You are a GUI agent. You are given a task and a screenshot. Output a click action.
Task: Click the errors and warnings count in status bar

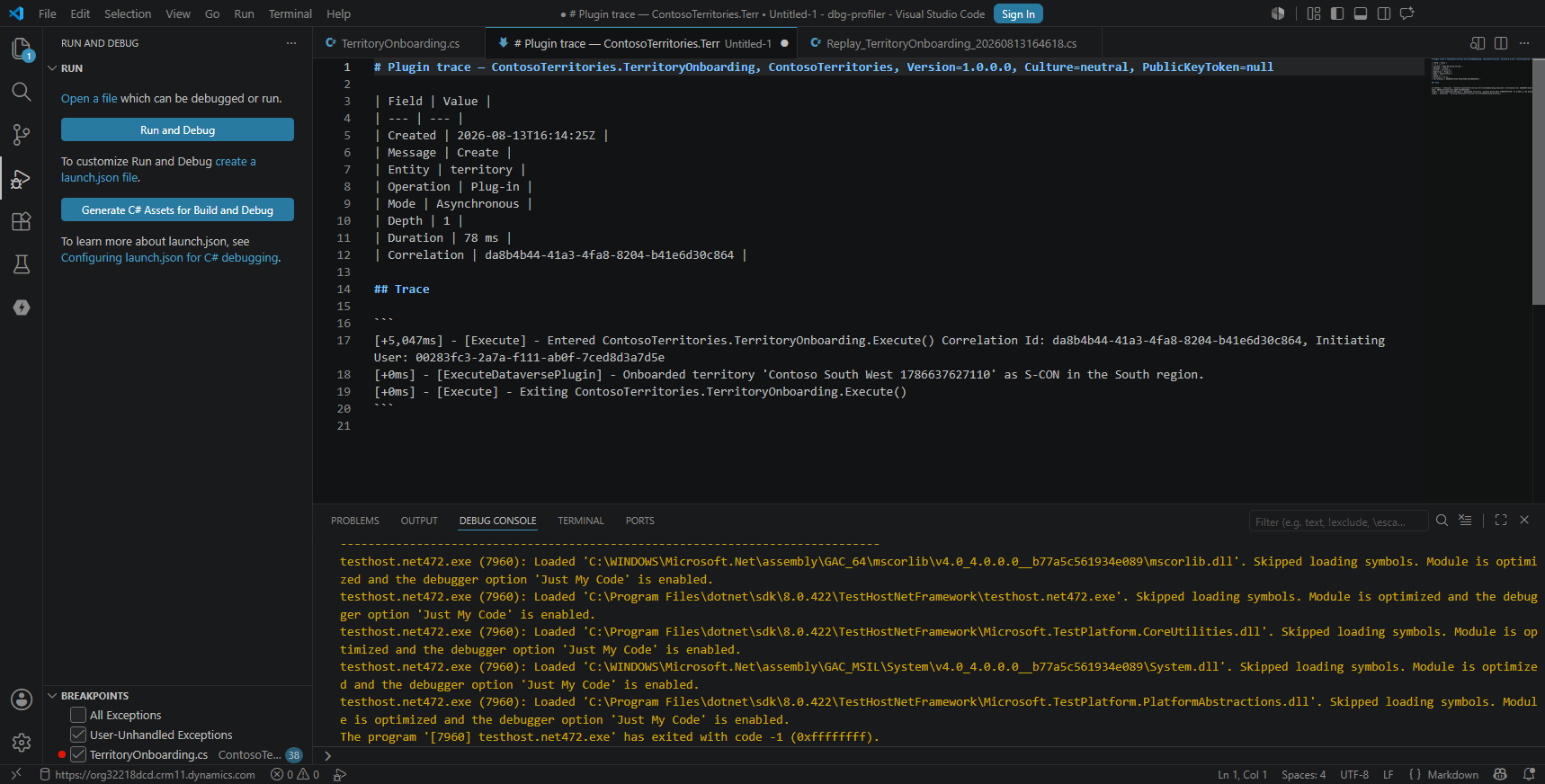[295, 774]
